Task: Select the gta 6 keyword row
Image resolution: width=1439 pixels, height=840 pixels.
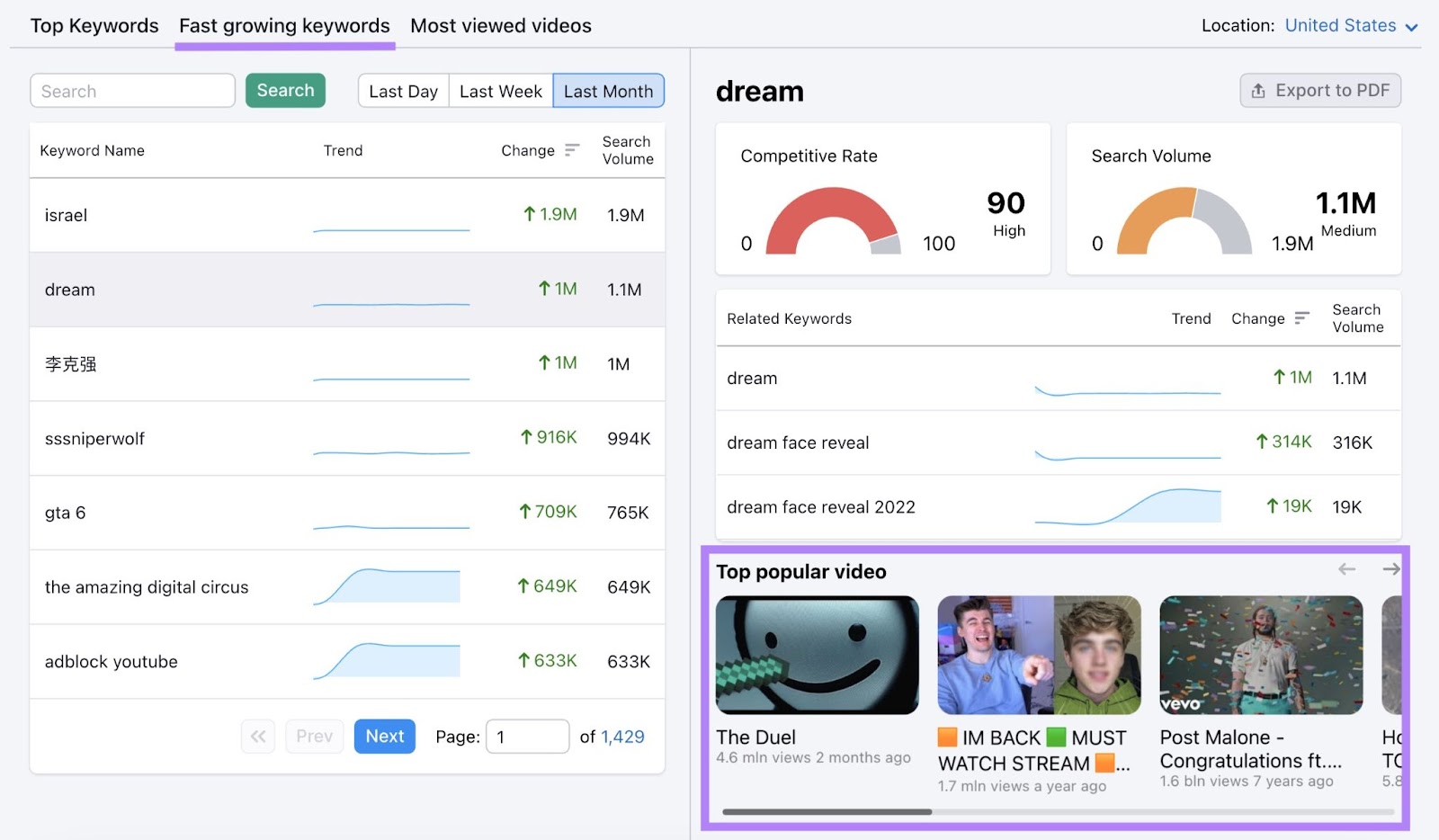Action: pos(346,513)
